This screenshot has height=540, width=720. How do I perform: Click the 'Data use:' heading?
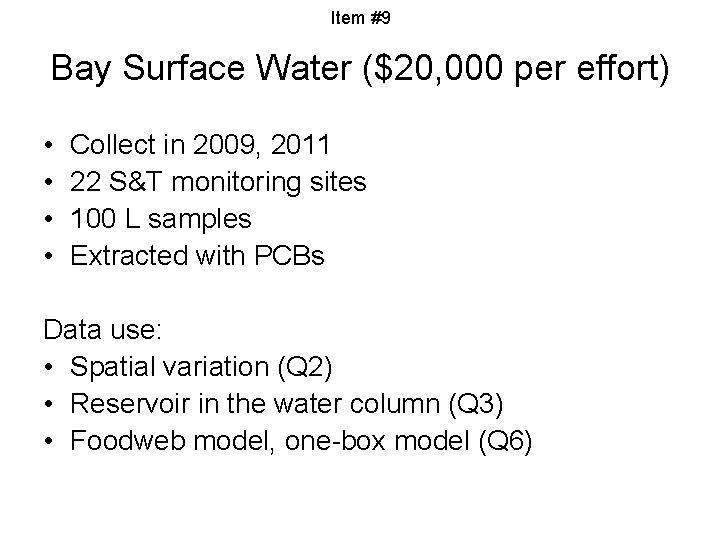[x=103, y=329]
